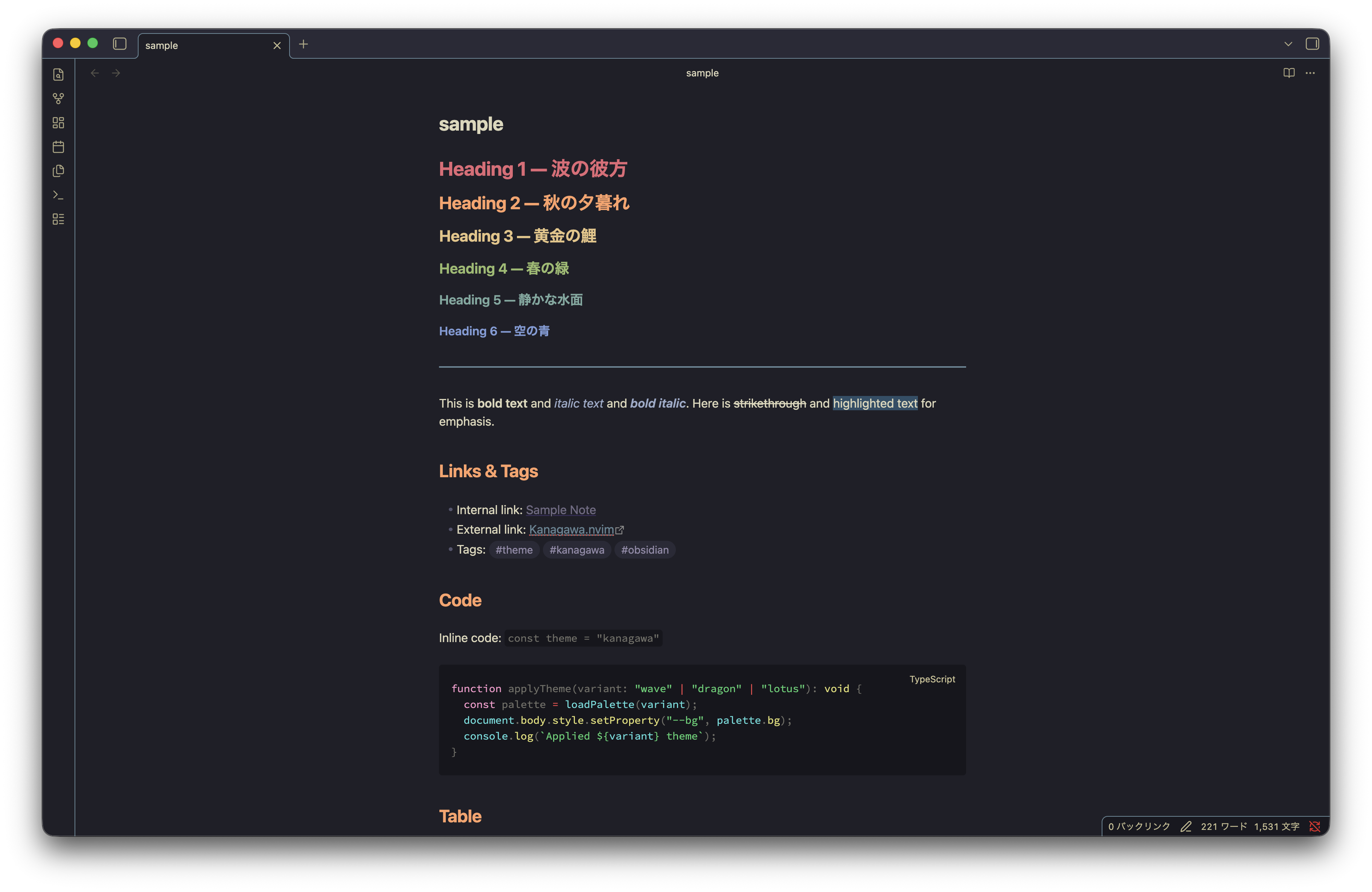Click the highlighted text phrase

tap(875, 403)
